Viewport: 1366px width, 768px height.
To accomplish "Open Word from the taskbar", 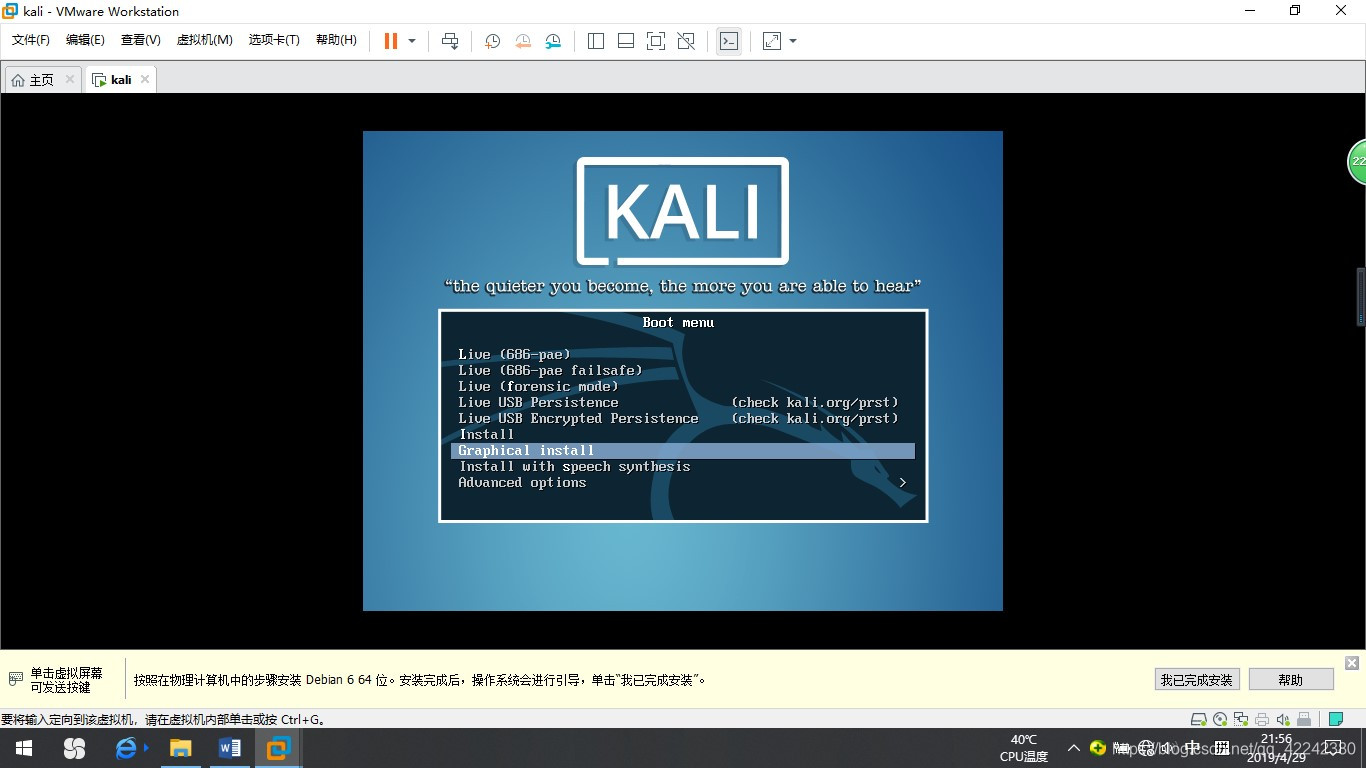I will point(229,748).
